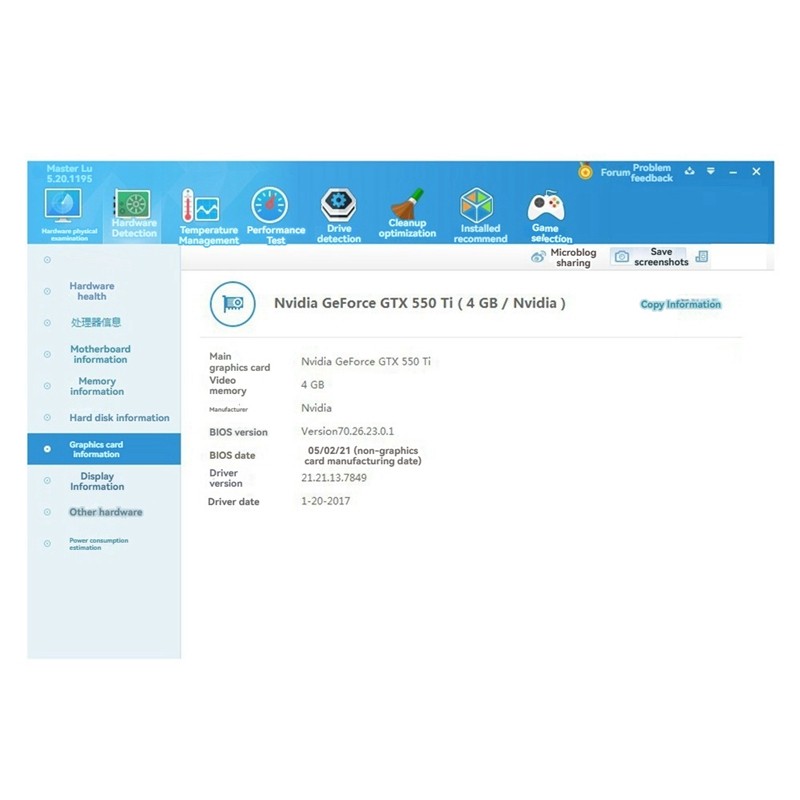800x800 pixels.
Task: Switch to Memory information
Action: (x=97, y=386)
